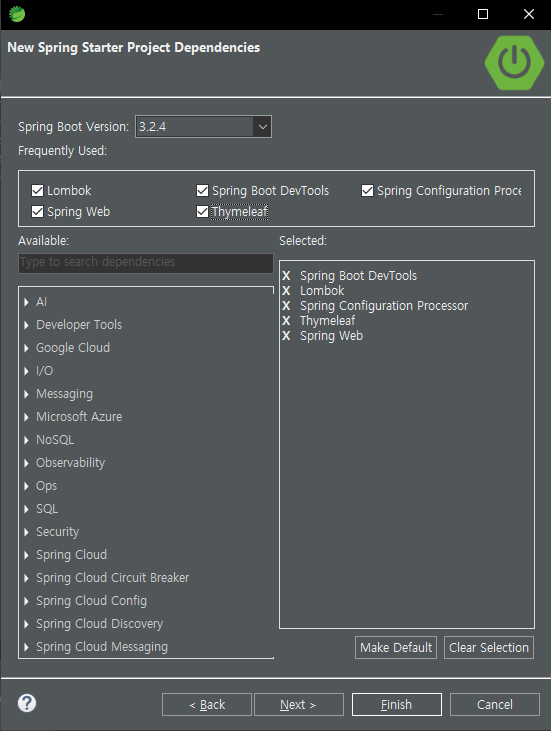Focus the dependency search field
551x731 pixels.
[x=146, y=262]
